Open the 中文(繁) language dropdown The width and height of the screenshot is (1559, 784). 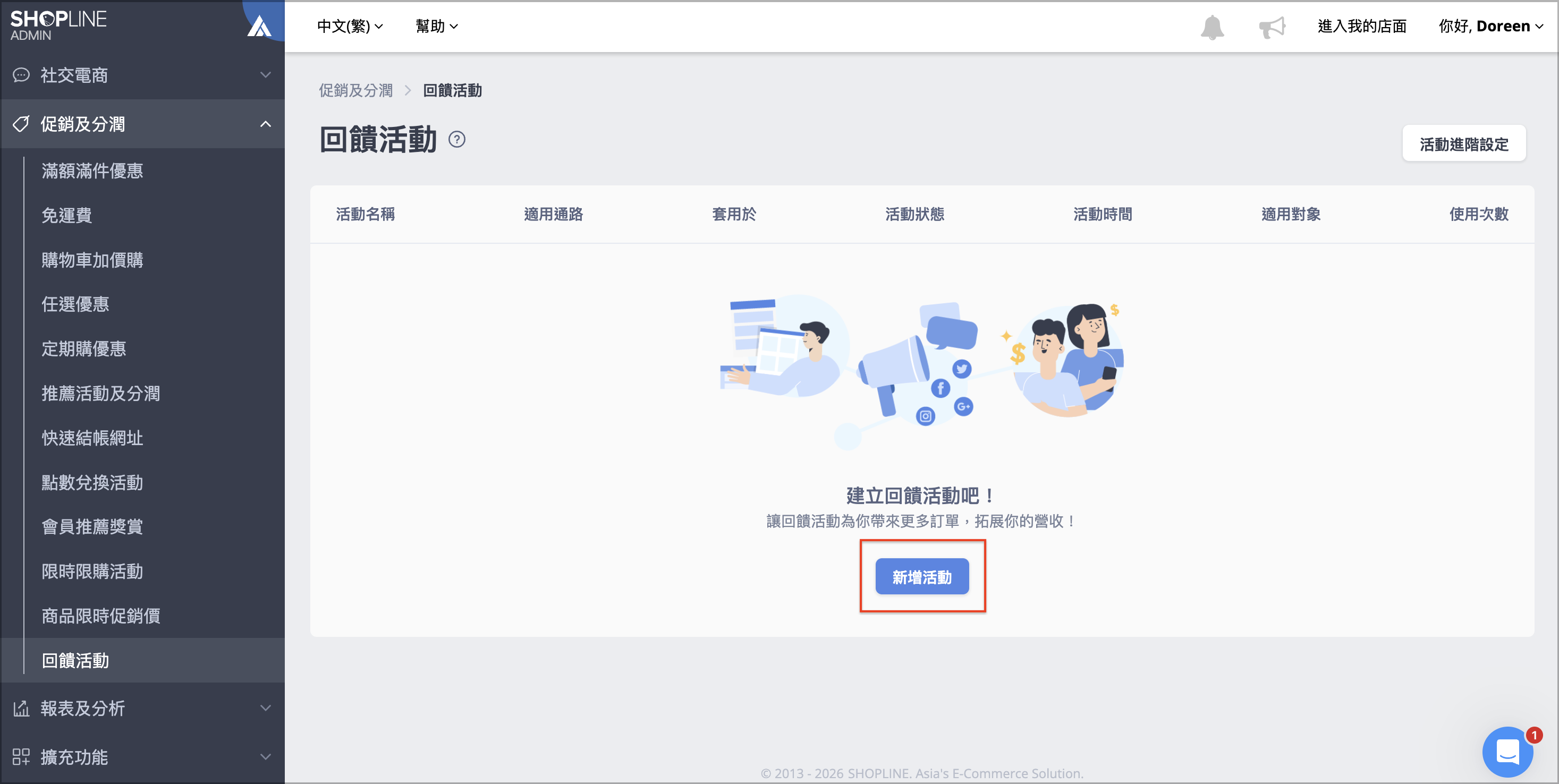tap(350, 27)
